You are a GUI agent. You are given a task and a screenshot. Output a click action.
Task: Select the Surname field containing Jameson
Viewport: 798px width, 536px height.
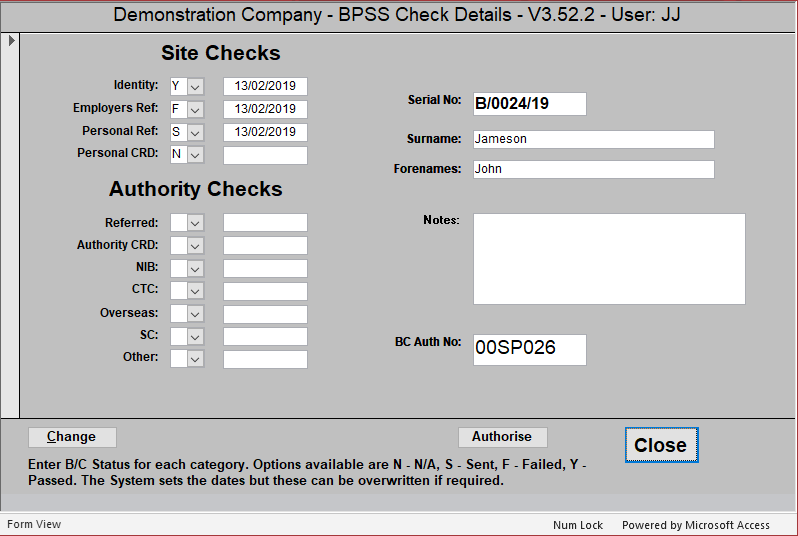click(x=594, y=139)
